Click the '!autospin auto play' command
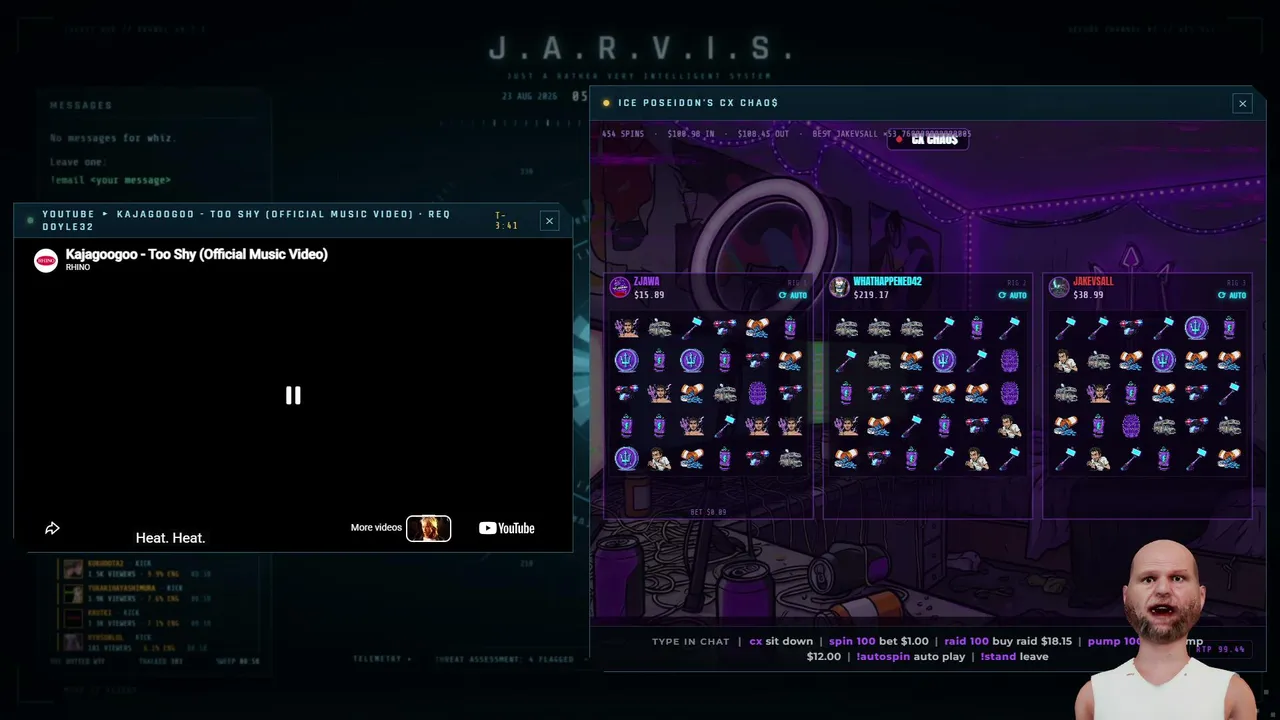 coord(911,656)
